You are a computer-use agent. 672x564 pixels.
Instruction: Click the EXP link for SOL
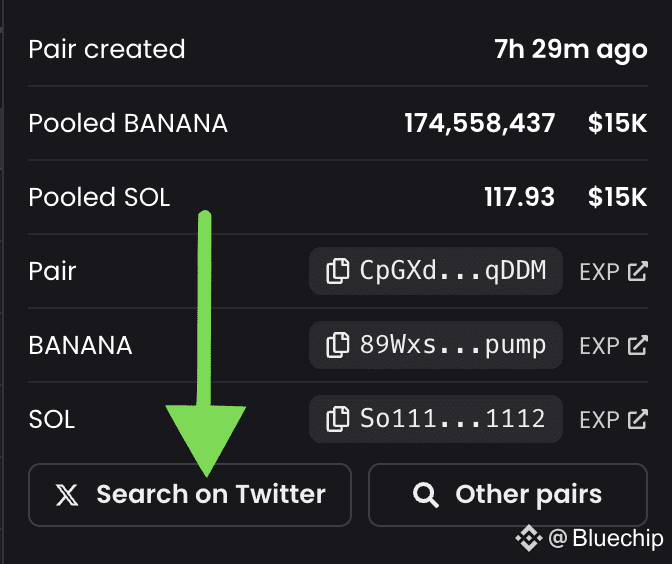[x=613, y=420]
